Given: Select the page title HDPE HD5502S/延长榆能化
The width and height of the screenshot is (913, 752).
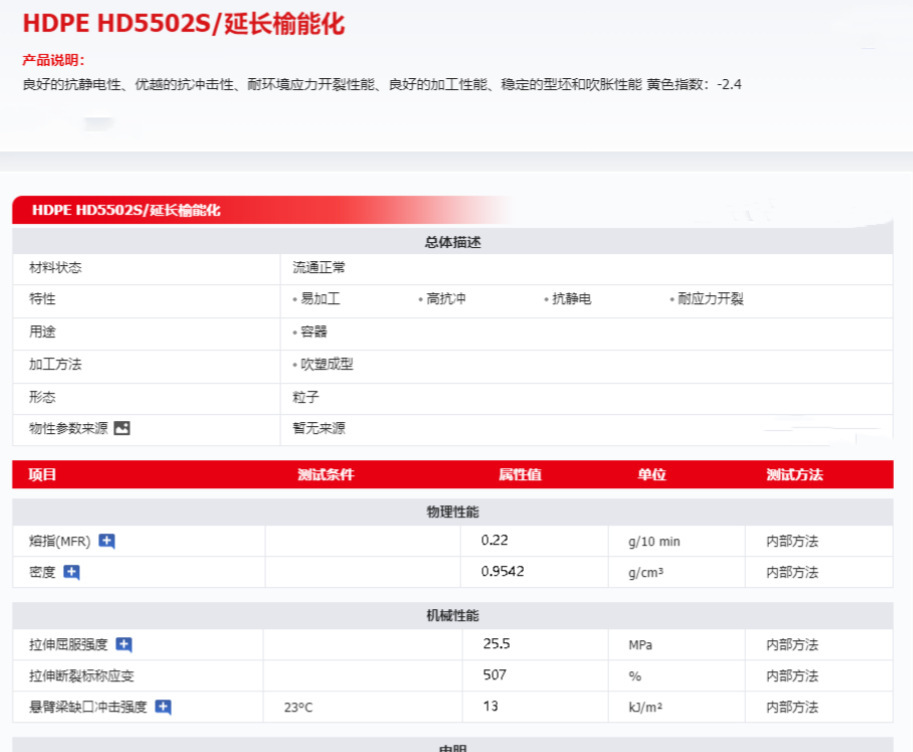Looking at the screenshot, I should (183, 24).
